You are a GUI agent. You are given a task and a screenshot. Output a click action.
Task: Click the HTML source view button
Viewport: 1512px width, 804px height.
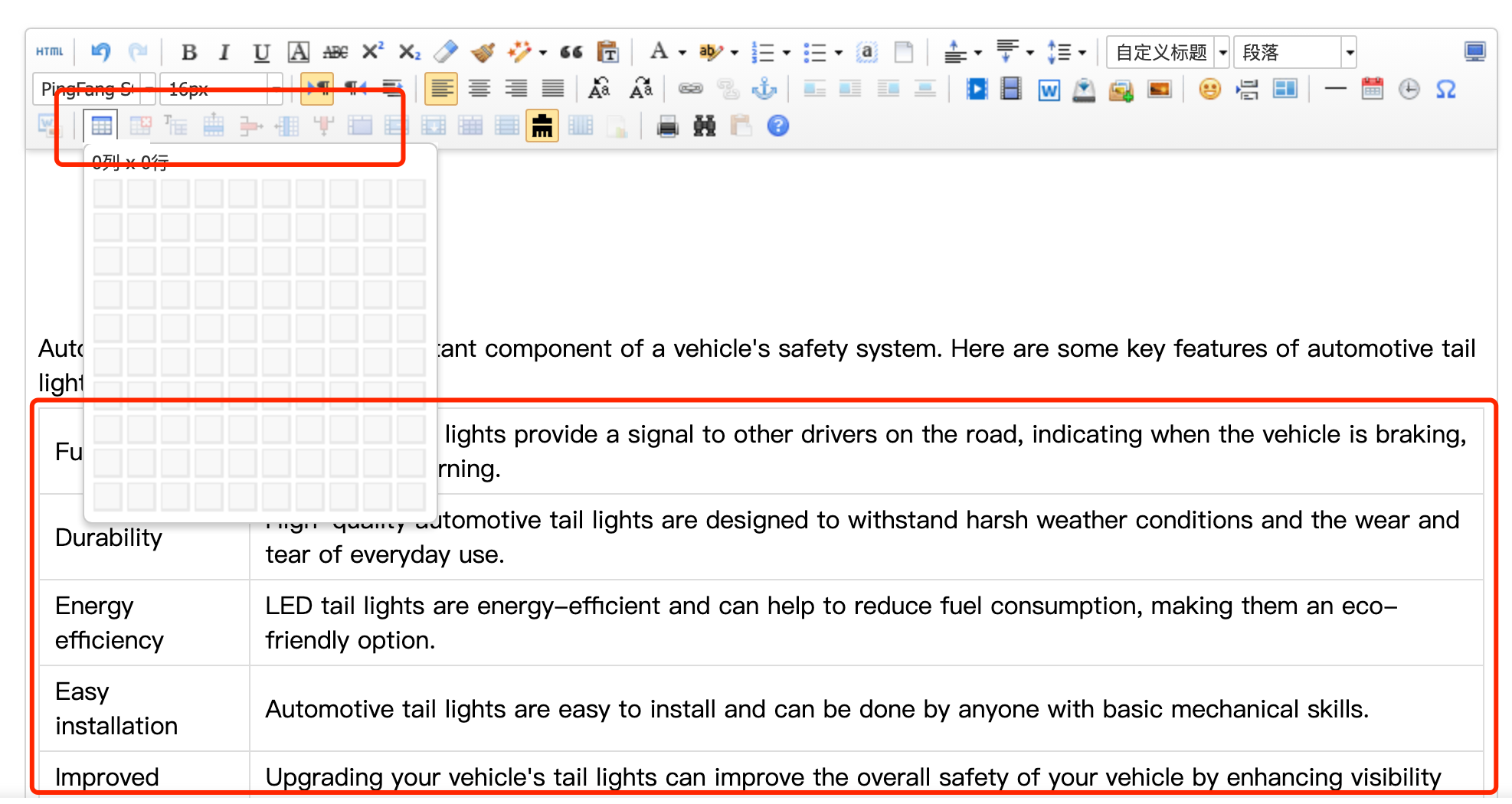tap(50, 52)
